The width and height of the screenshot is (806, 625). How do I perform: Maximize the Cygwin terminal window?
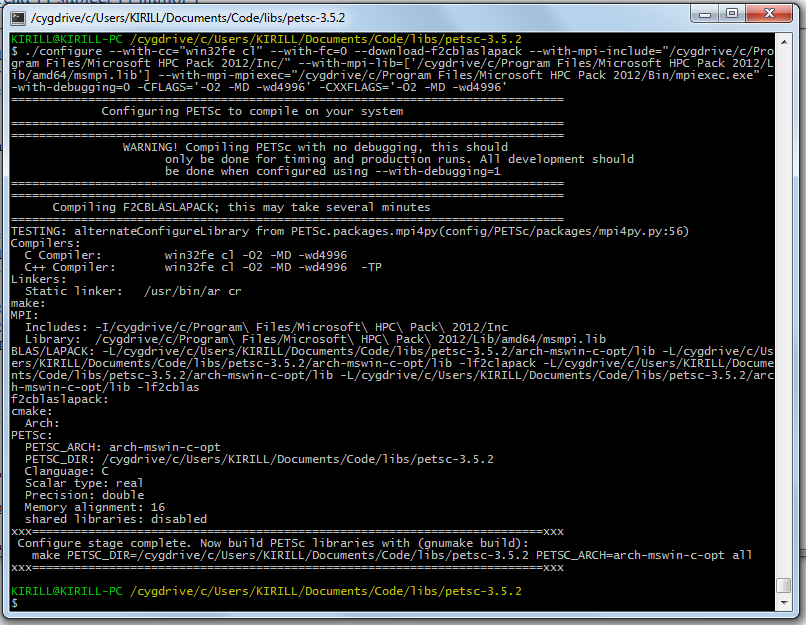point(731,14)
